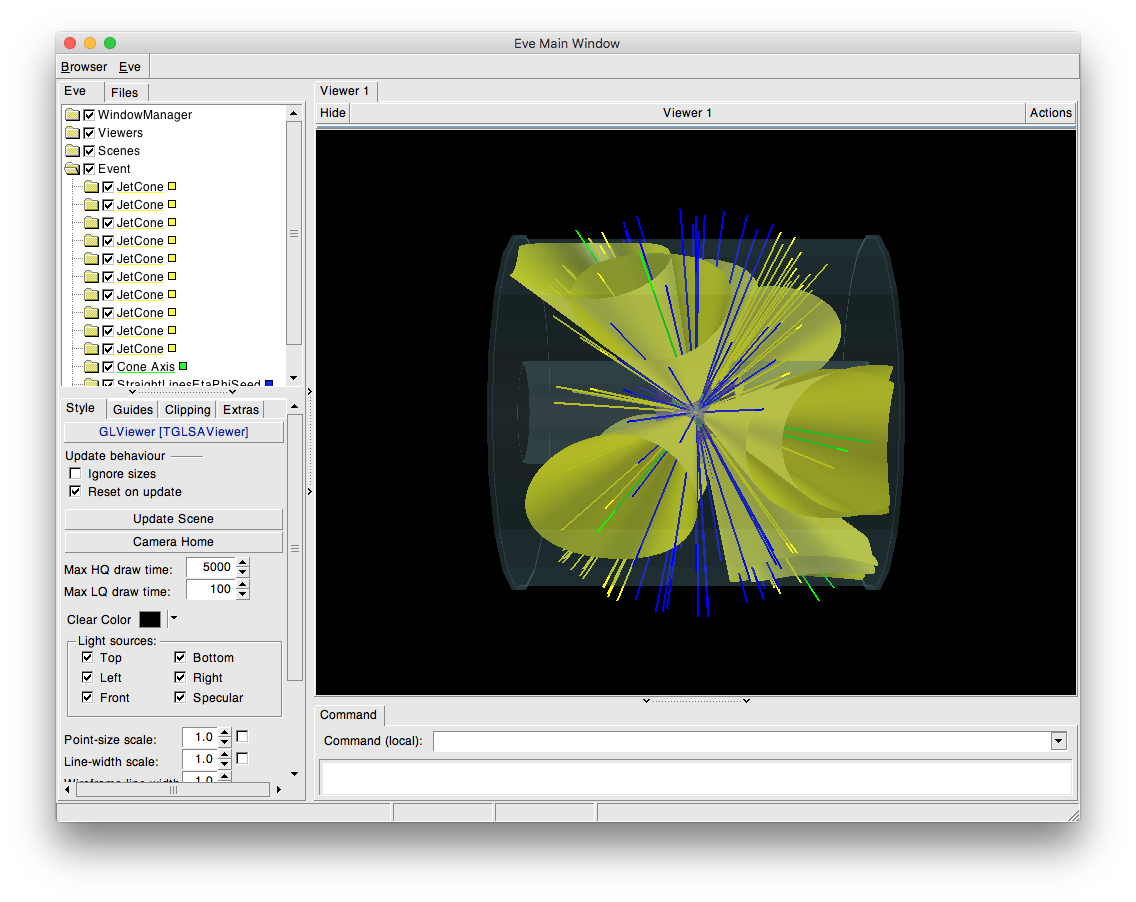The height and width of the screenshot is (902, 1136).
Task: Click the green color marker beside Cone Axis
Action: tap(183, 367)
